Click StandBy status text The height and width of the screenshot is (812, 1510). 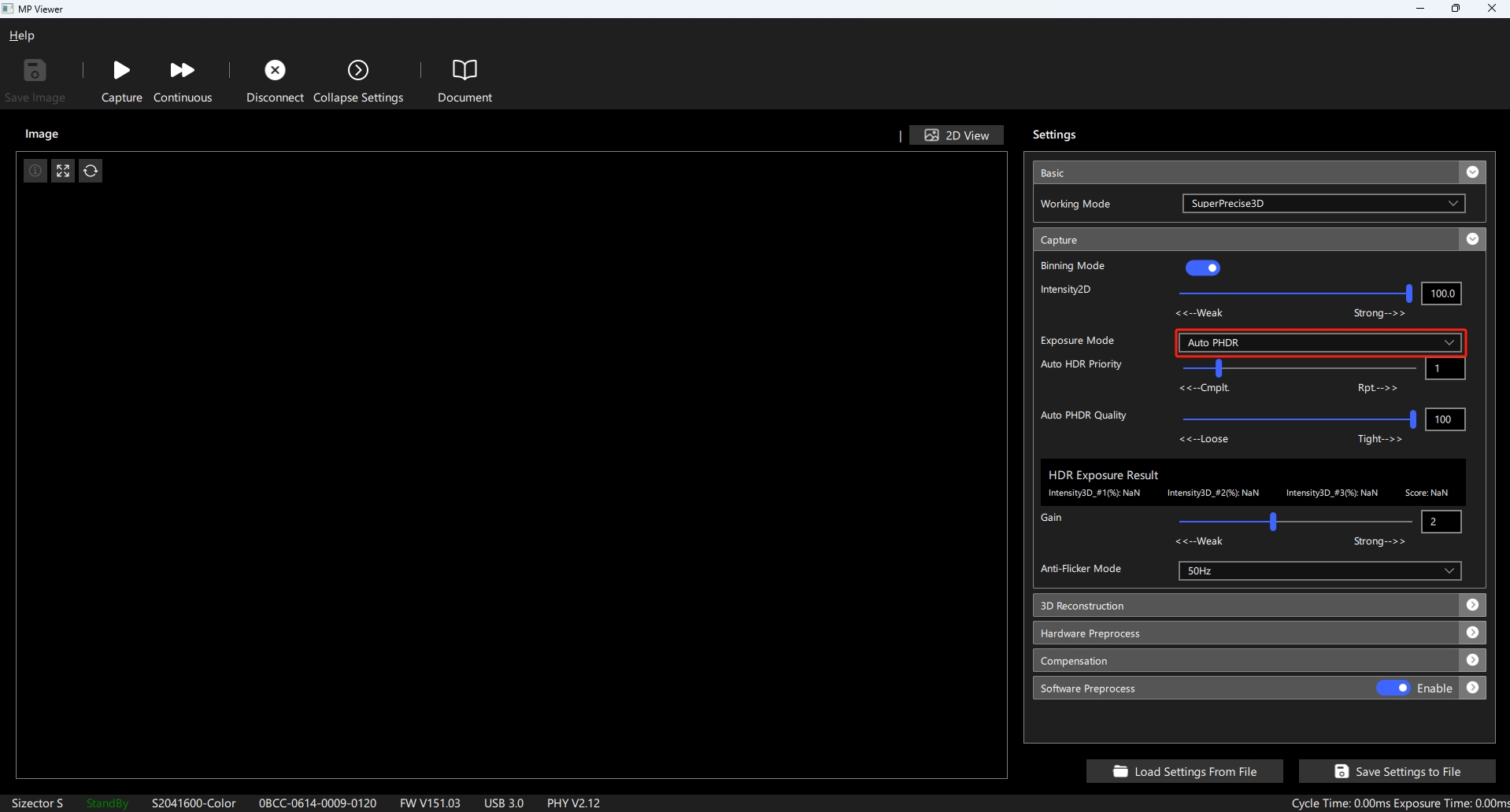[107, 803]
